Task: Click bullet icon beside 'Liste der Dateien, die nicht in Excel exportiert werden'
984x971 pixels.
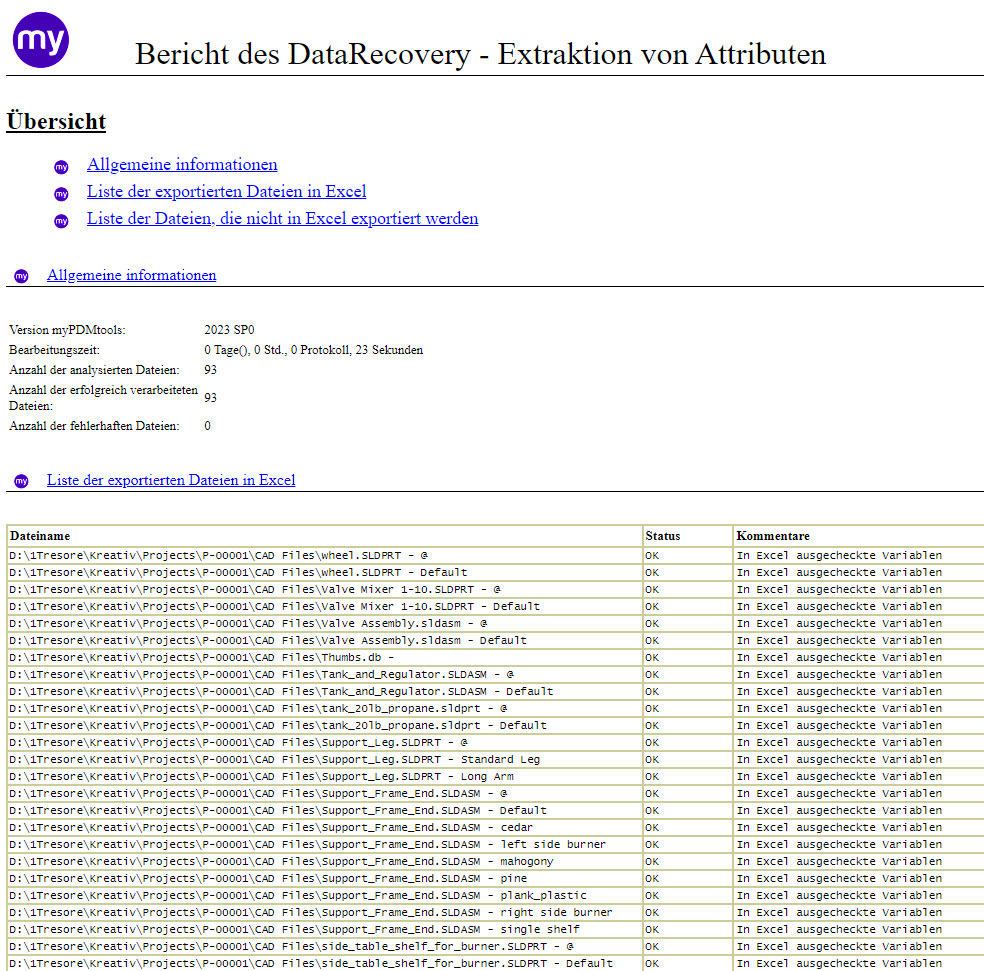Action: pos(61,221)
